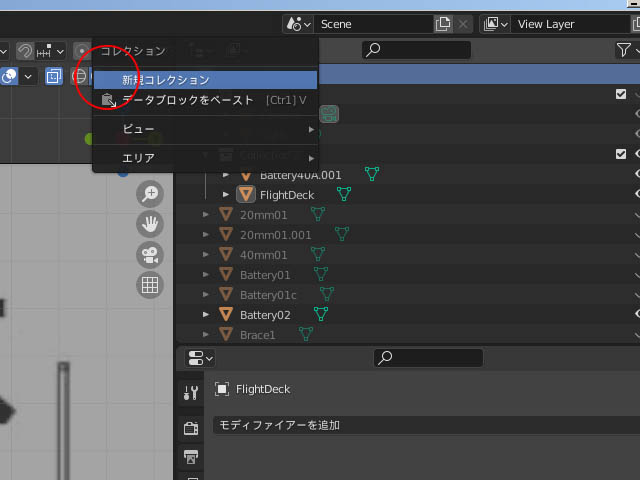Click the zoom magnifier gizmo in viewport
Image resolution: width=640 pixels, height=480 pixels.
tap(150, 193)
